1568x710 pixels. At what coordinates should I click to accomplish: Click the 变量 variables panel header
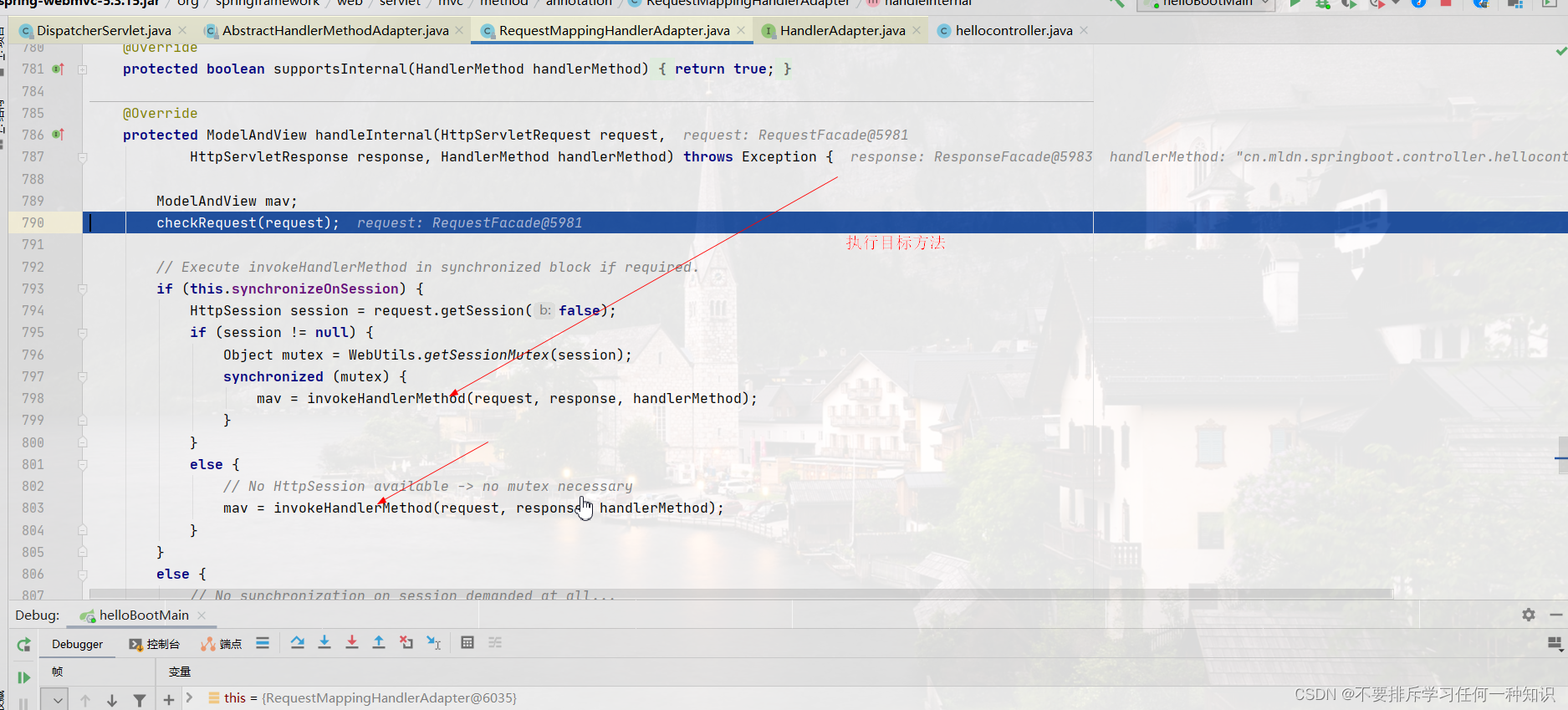[180, 672]
